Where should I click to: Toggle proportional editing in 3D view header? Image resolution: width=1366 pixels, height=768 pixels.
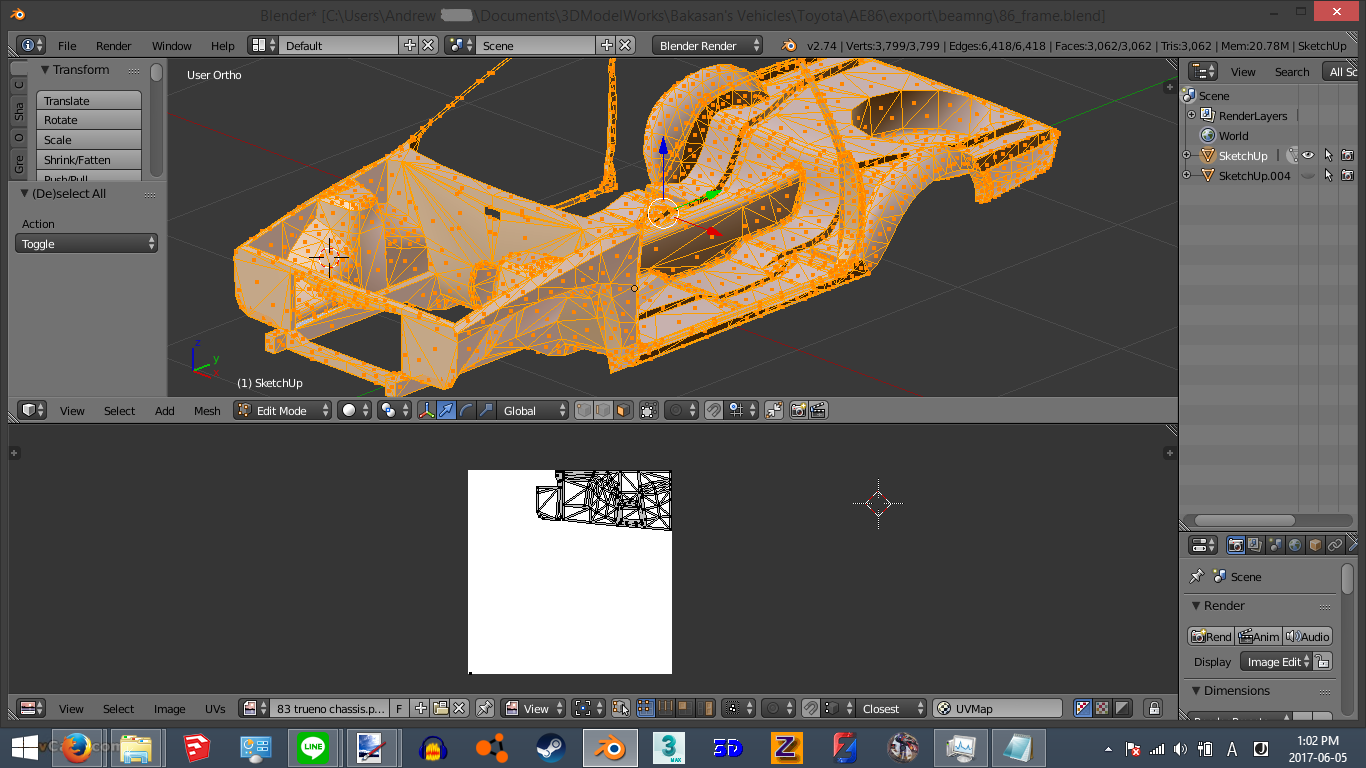click(682, 411)
